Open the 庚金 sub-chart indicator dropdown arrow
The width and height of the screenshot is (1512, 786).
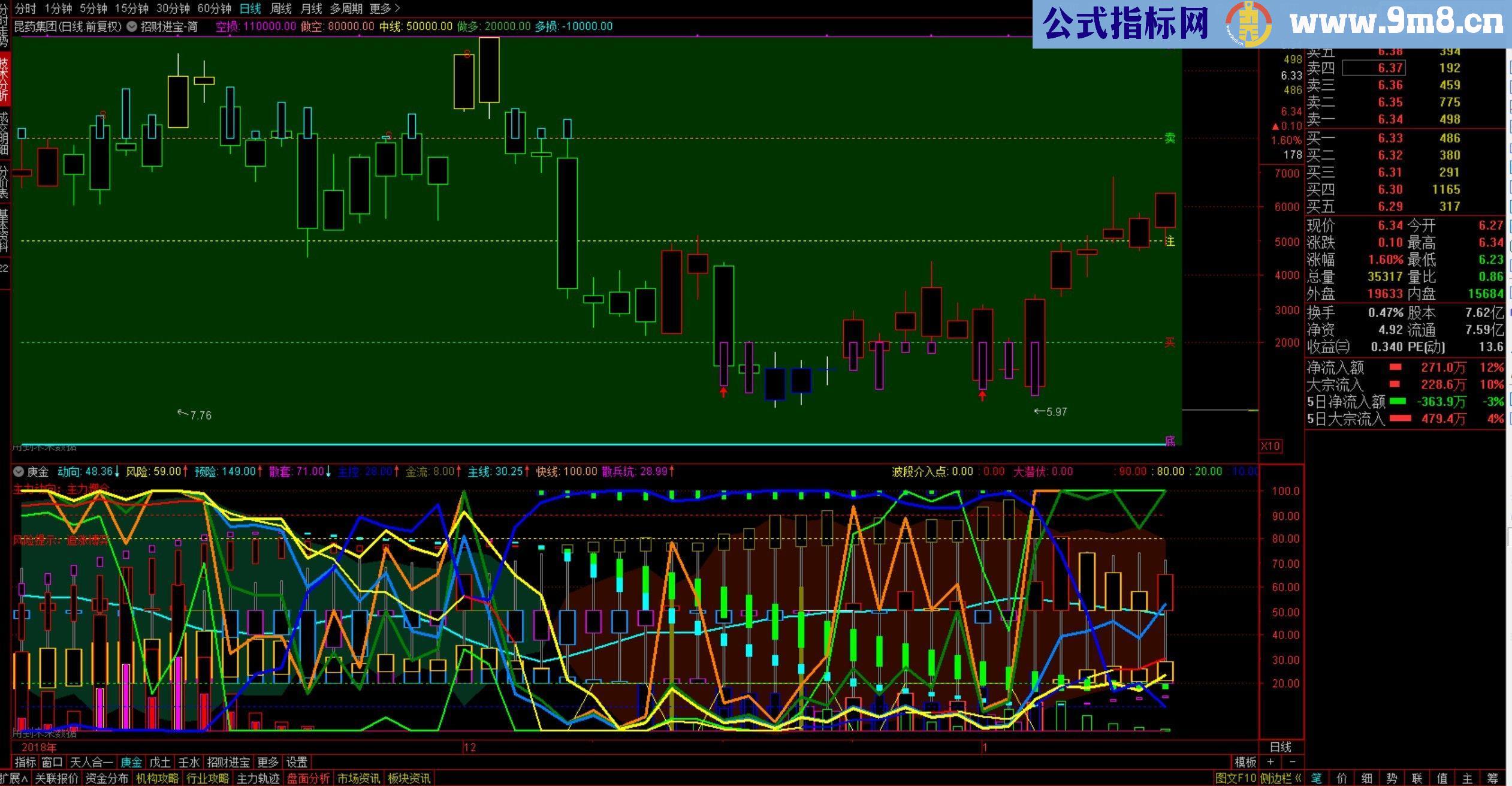click(19, 472)
